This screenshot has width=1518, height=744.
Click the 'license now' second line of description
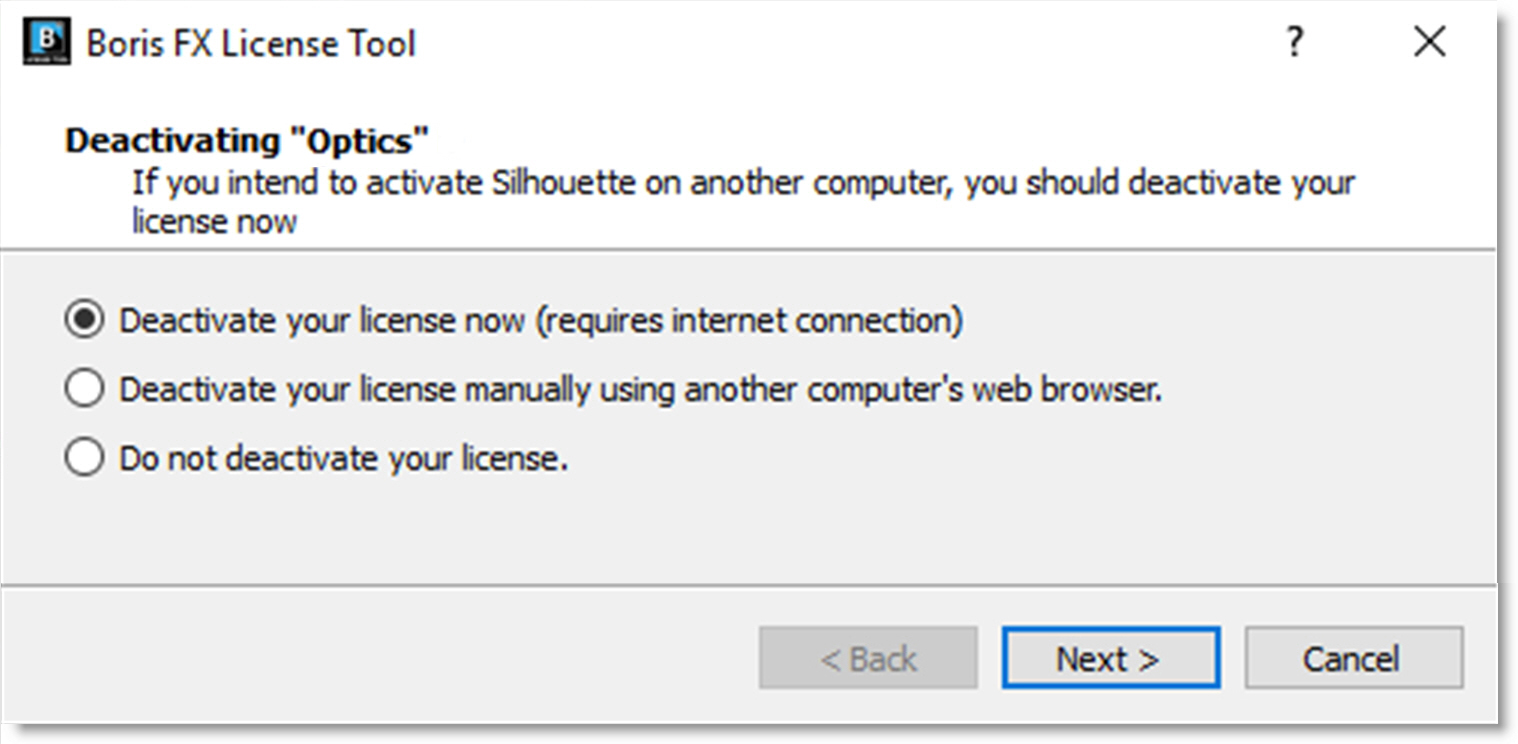(x=214, y=221)
